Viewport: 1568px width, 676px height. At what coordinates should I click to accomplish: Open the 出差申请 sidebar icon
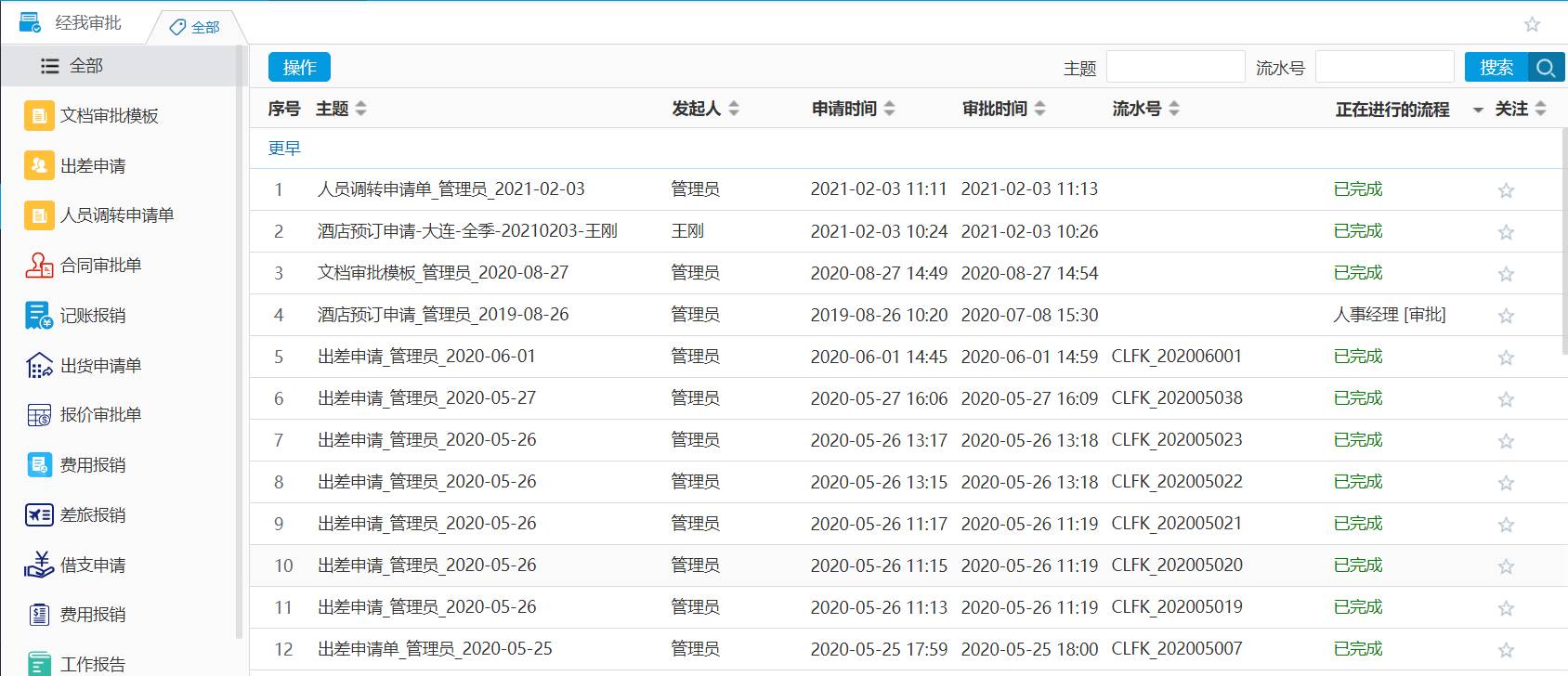39,165
